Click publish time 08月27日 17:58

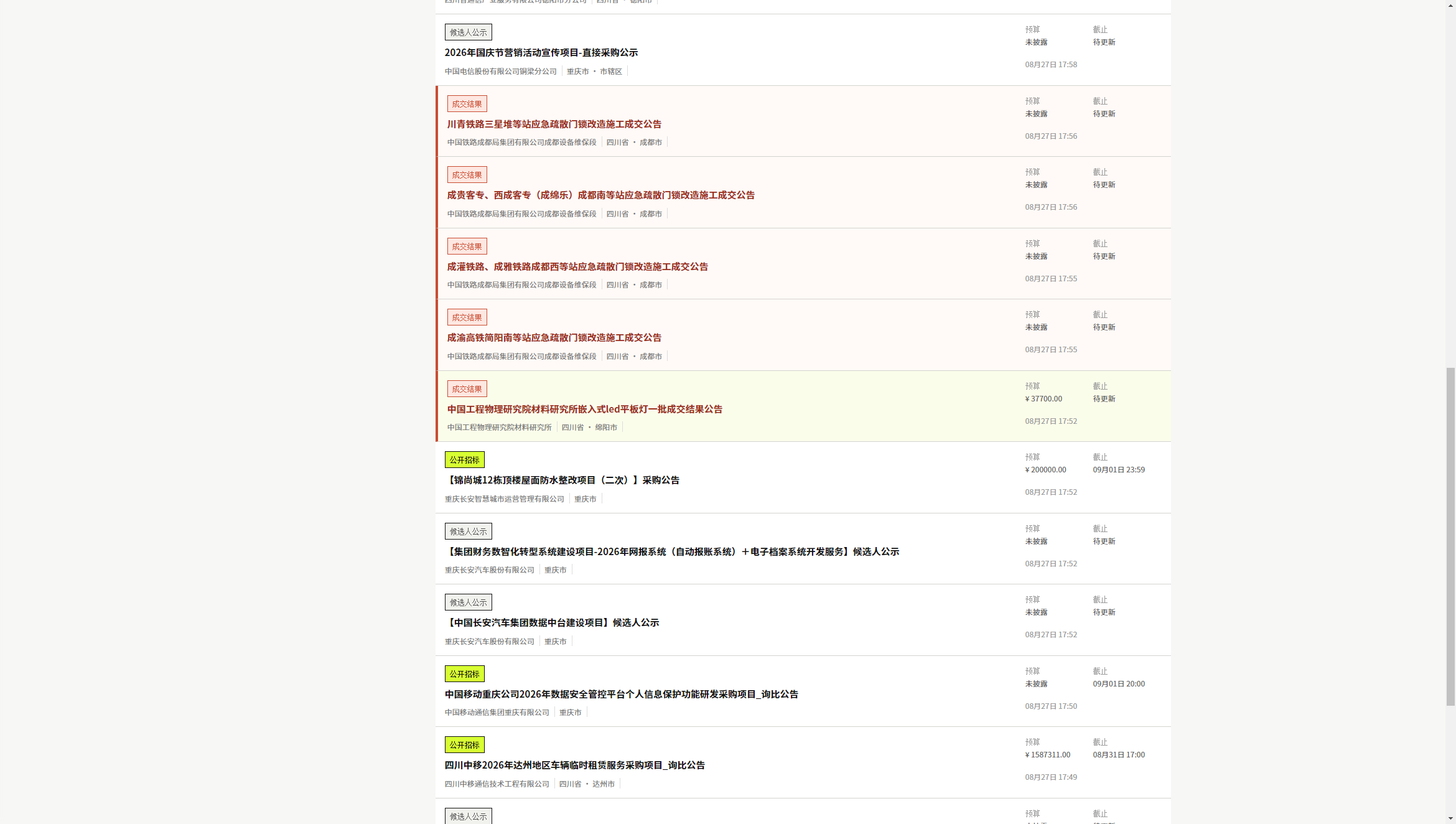(1051, 65)
